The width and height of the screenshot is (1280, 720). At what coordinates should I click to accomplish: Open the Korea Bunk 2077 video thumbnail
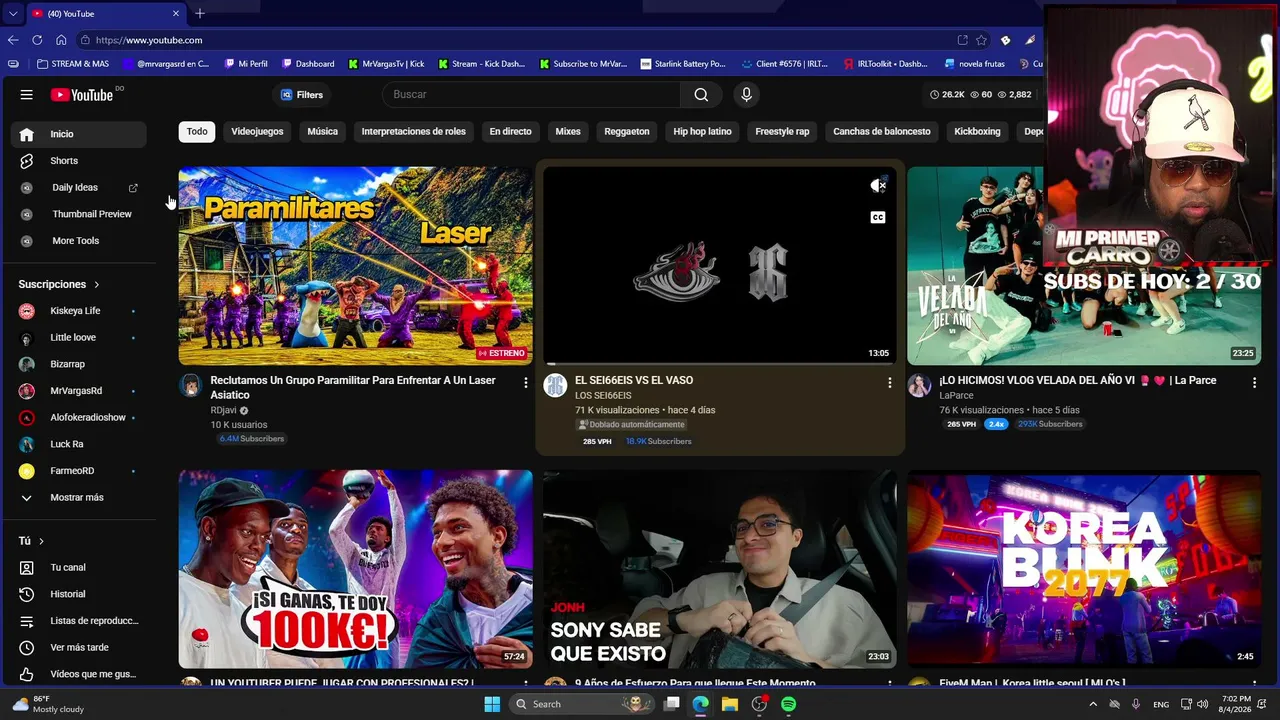pyautogui.click(x=1084, y=569)
